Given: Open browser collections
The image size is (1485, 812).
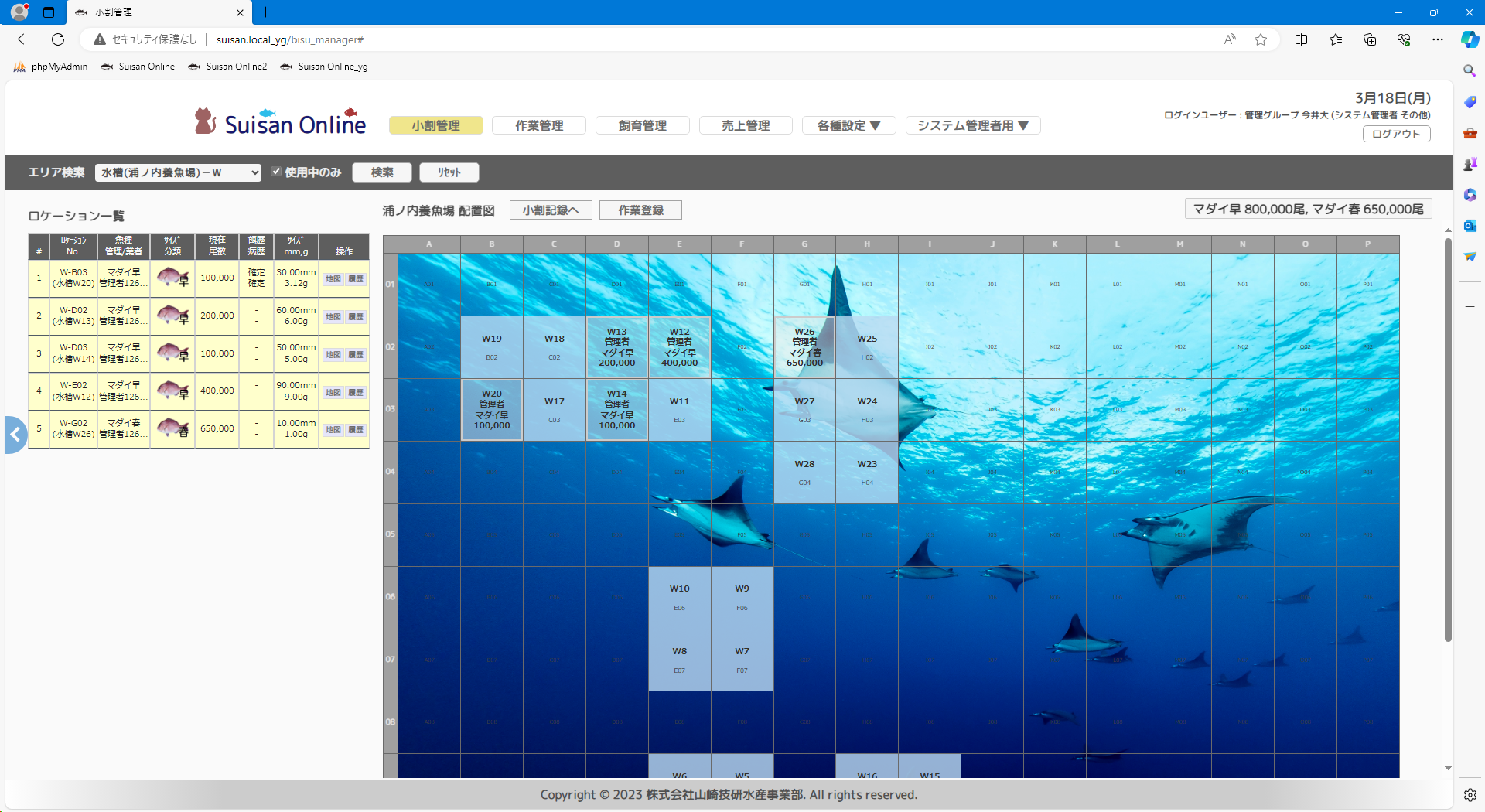Looking at the screenshot, I should tap(1370, 39).
